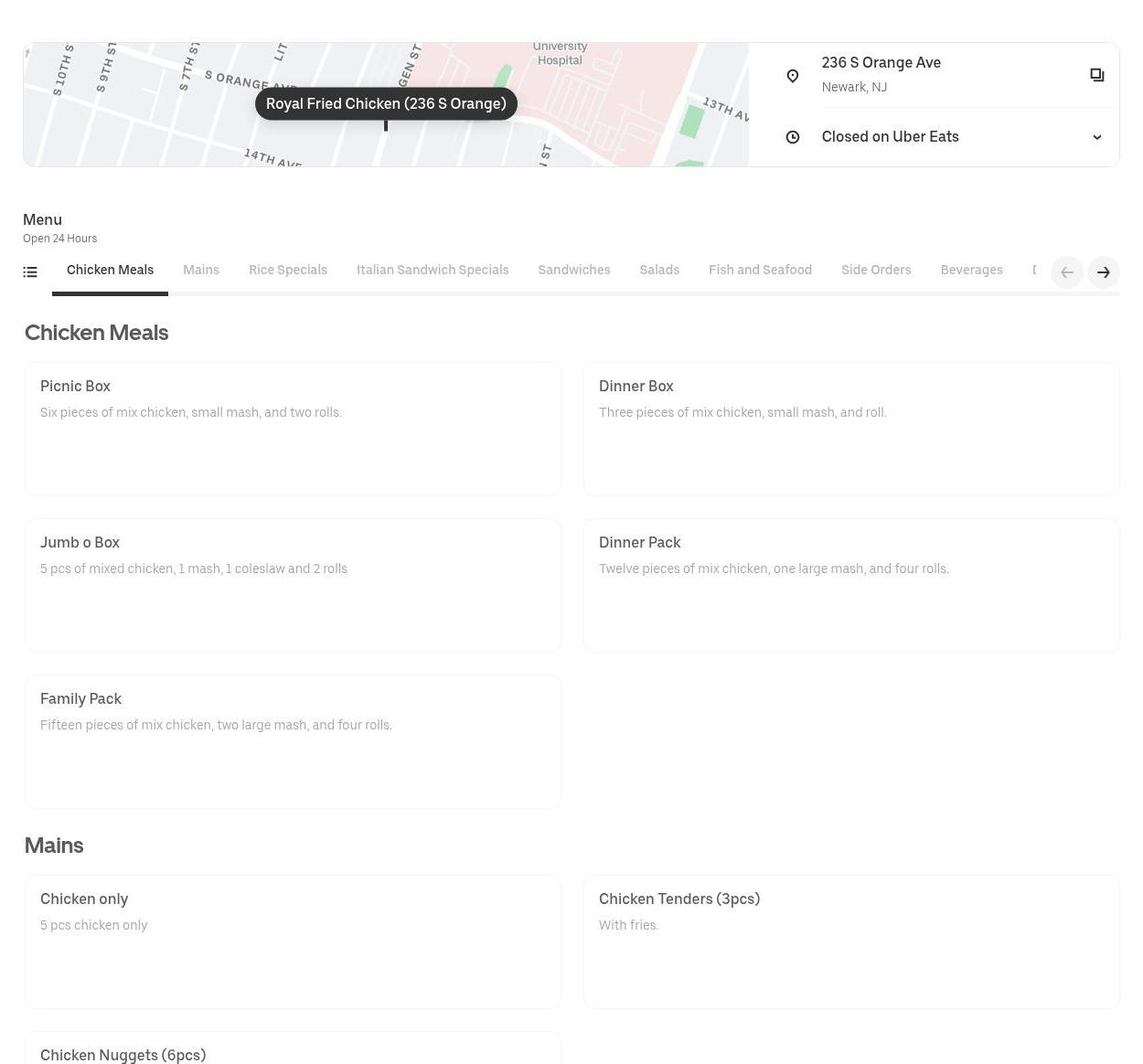
Task: Open the Picnic Box item
Action: [293, 429]
